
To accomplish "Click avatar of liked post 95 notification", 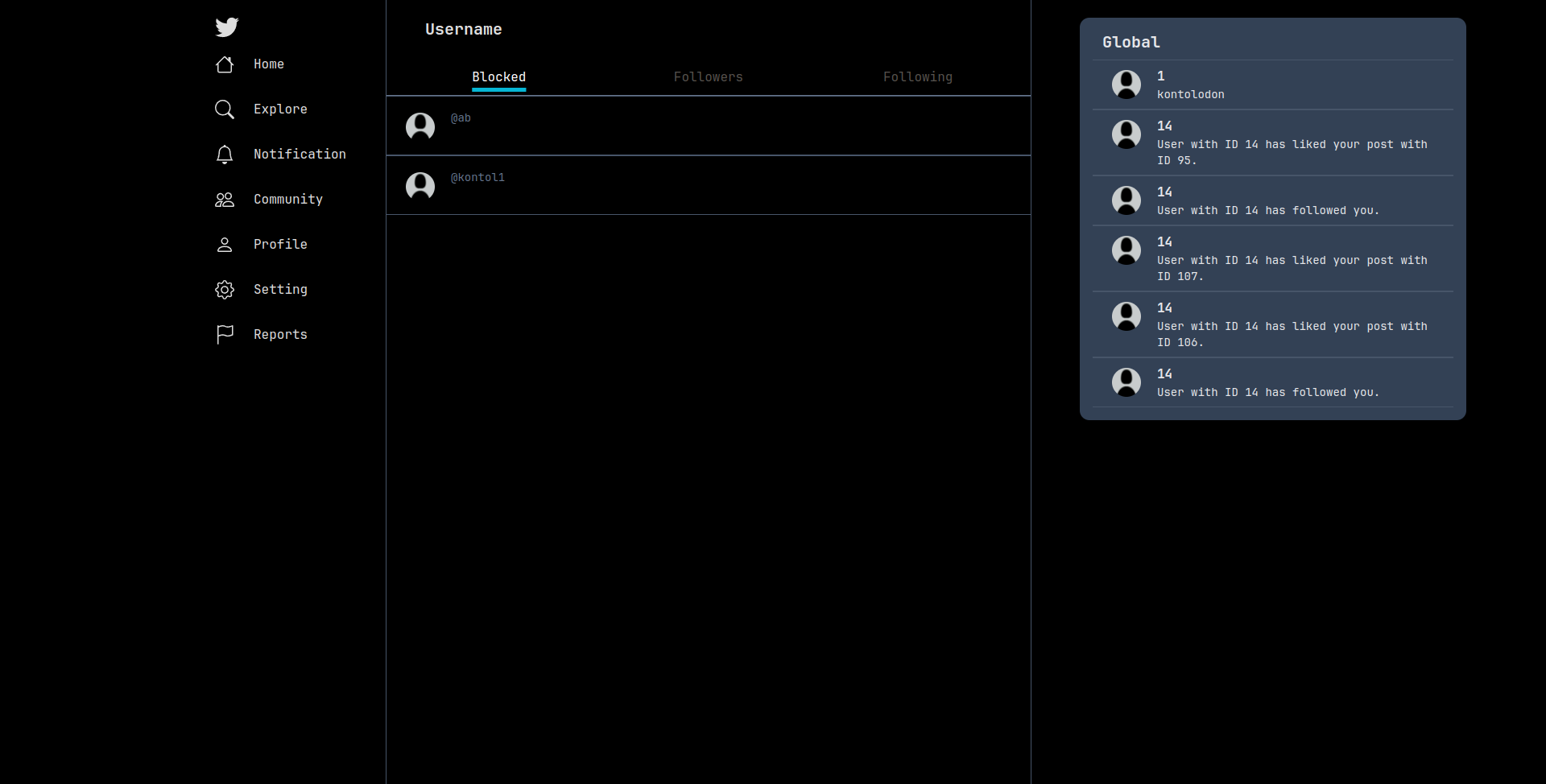I will click(x=1126, y=134).
